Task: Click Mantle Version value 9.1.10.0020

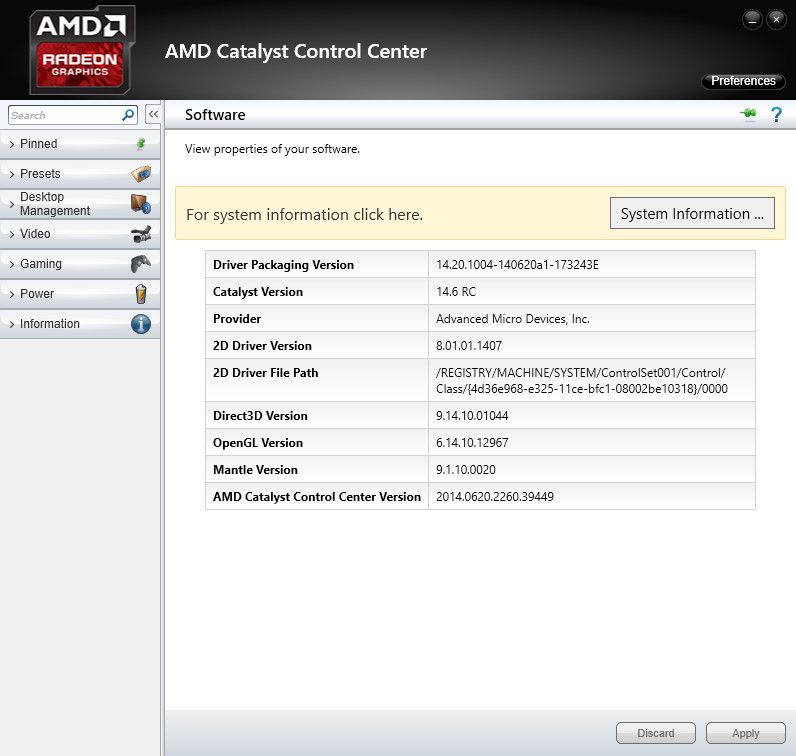Action: pyautogui.click(x=466, y=470)
